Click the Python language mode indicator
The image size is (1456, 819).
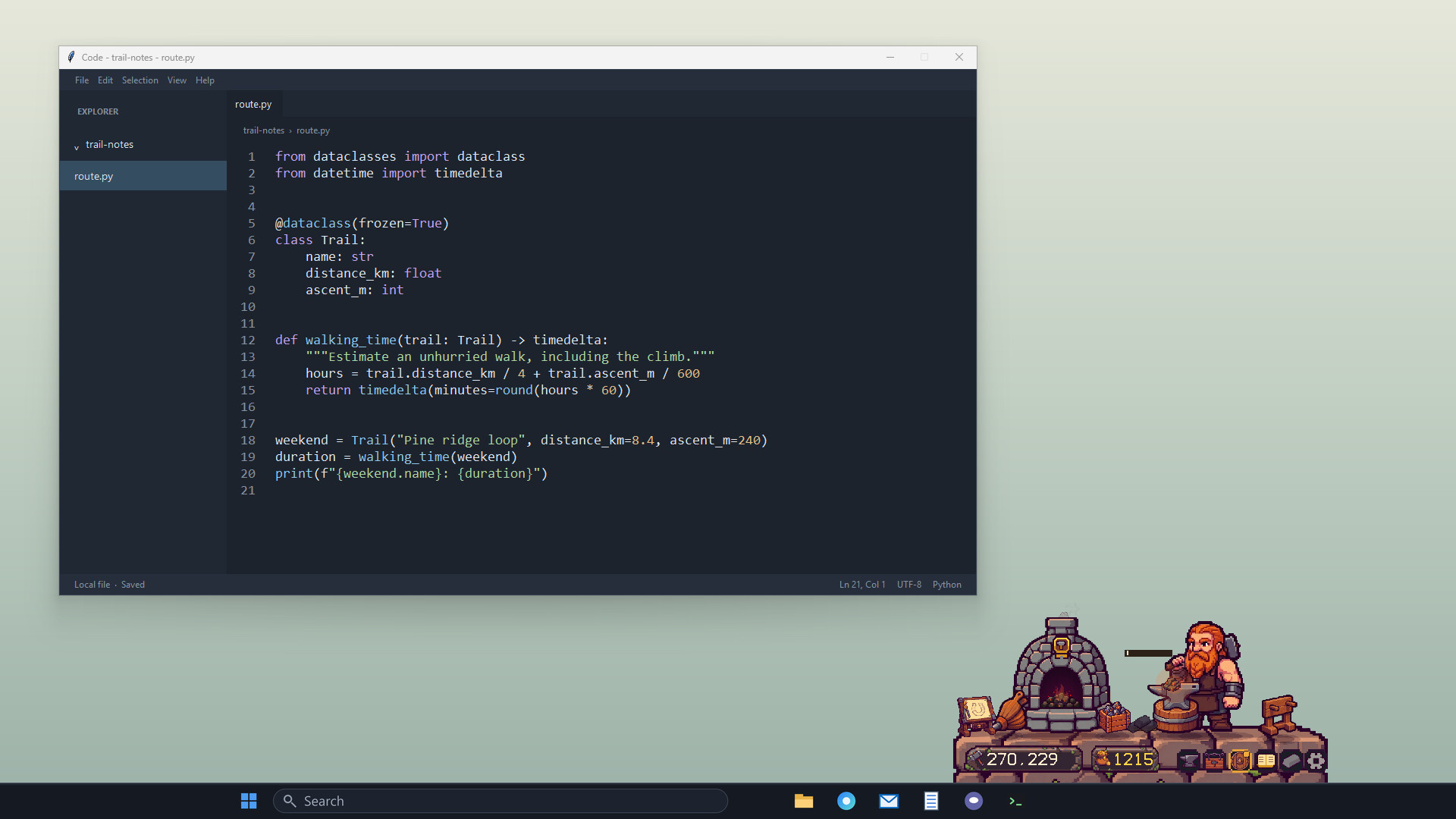[x=947, y=585]
